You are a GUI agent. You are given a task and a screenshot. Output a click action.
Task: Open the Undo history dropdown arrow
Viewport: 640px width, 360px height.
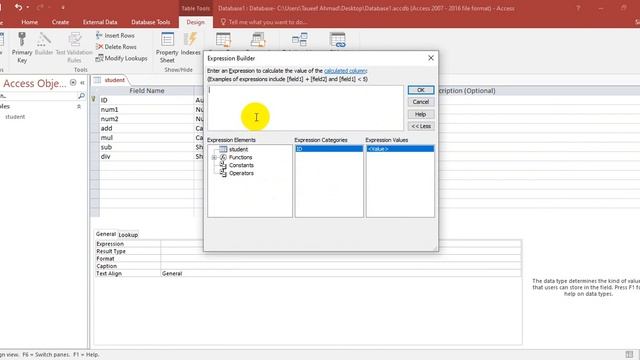point(27,7)
